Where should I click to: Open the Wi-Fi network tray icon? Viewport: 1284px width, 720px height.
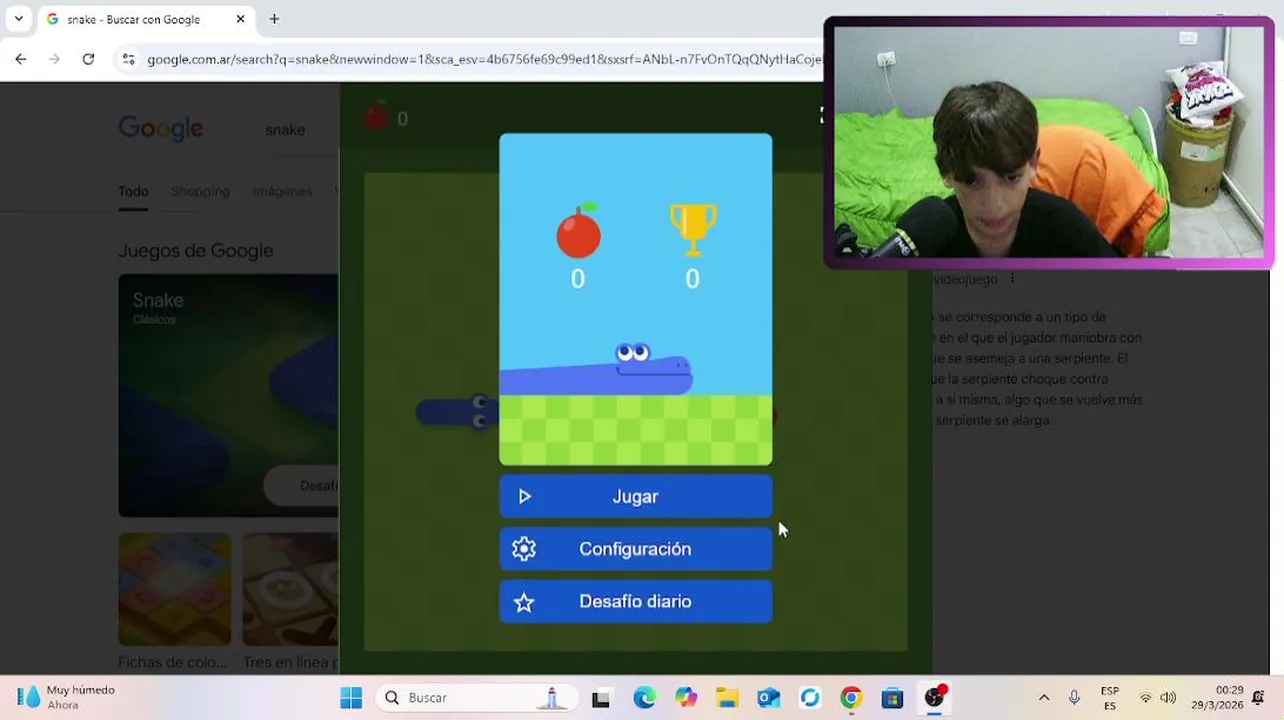pos(1146,698)
